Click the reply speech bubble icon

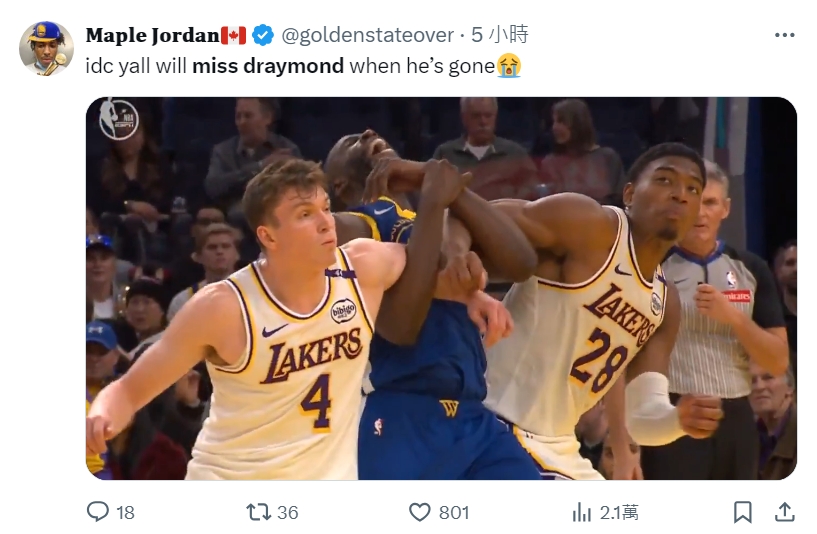pyautogui.click(x=97, y=512)
